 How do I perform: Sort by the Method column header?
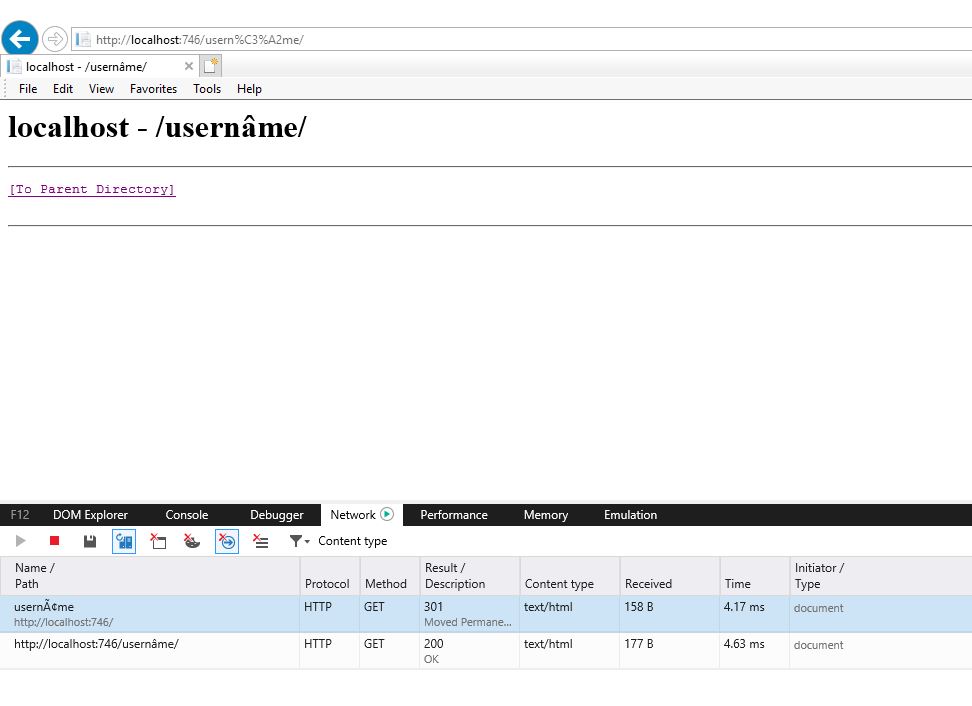[x=389, y=576]
